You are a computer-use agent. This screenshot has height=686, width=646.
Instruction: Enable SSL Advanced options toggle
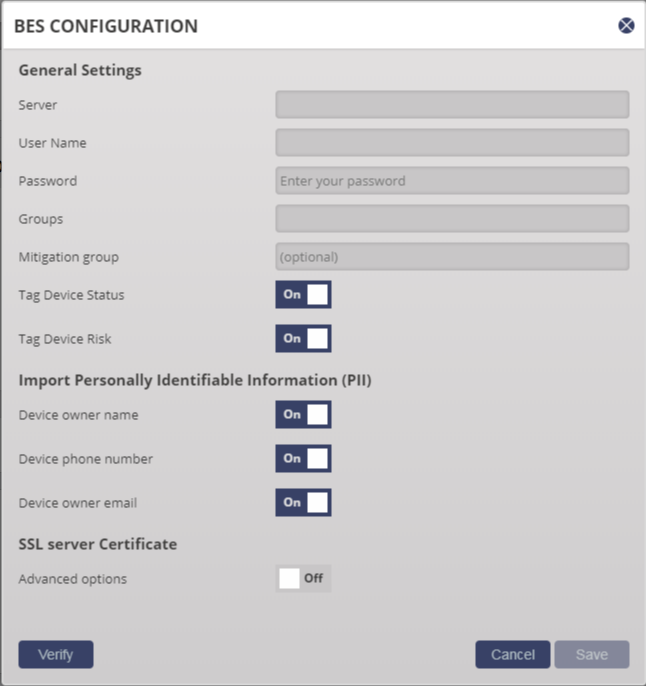click(x=303, y=578)
